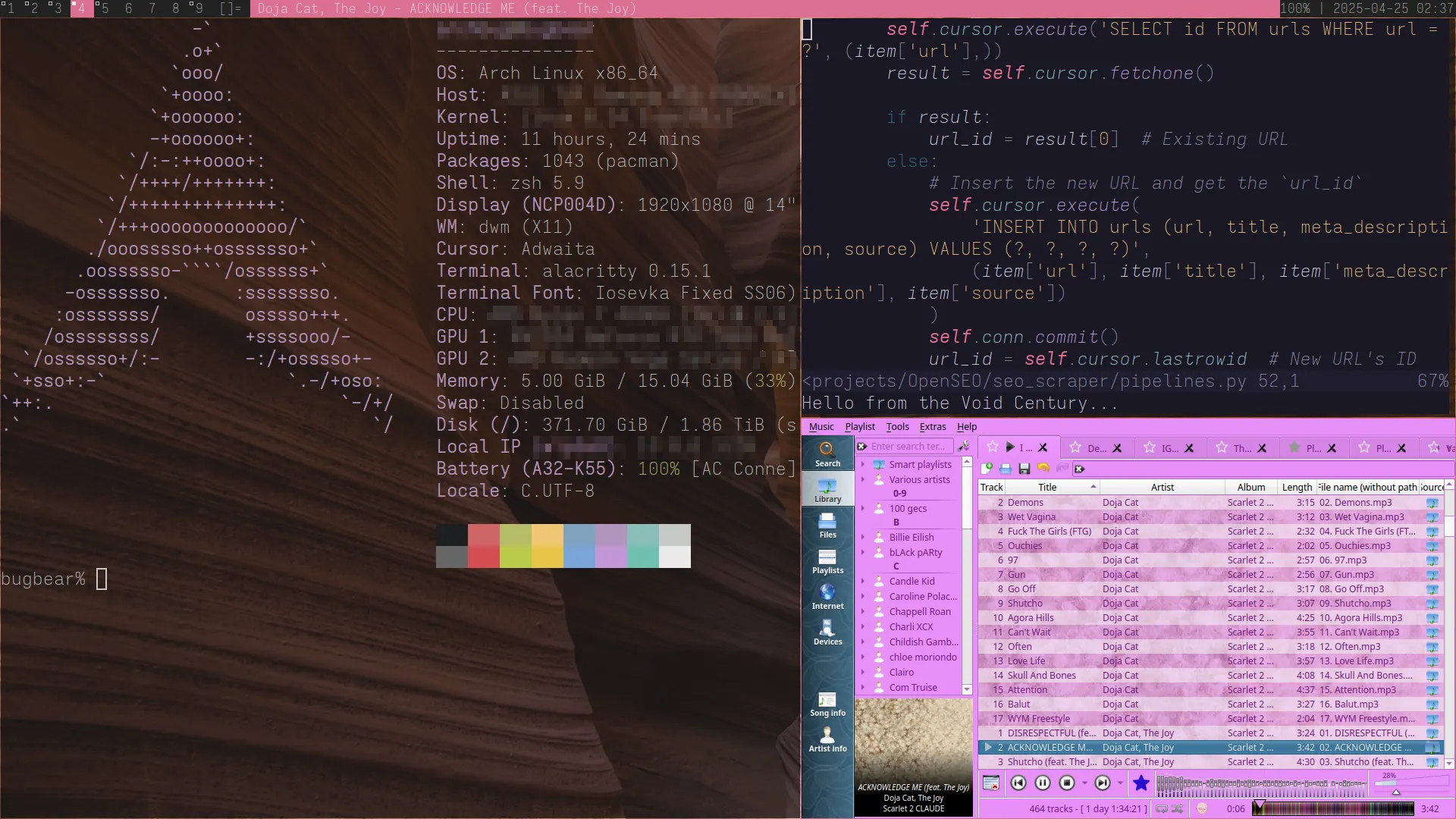
Task: Favorite the Th... playlist tab star
Action: pyautogui.click(x=1222, y=448)
